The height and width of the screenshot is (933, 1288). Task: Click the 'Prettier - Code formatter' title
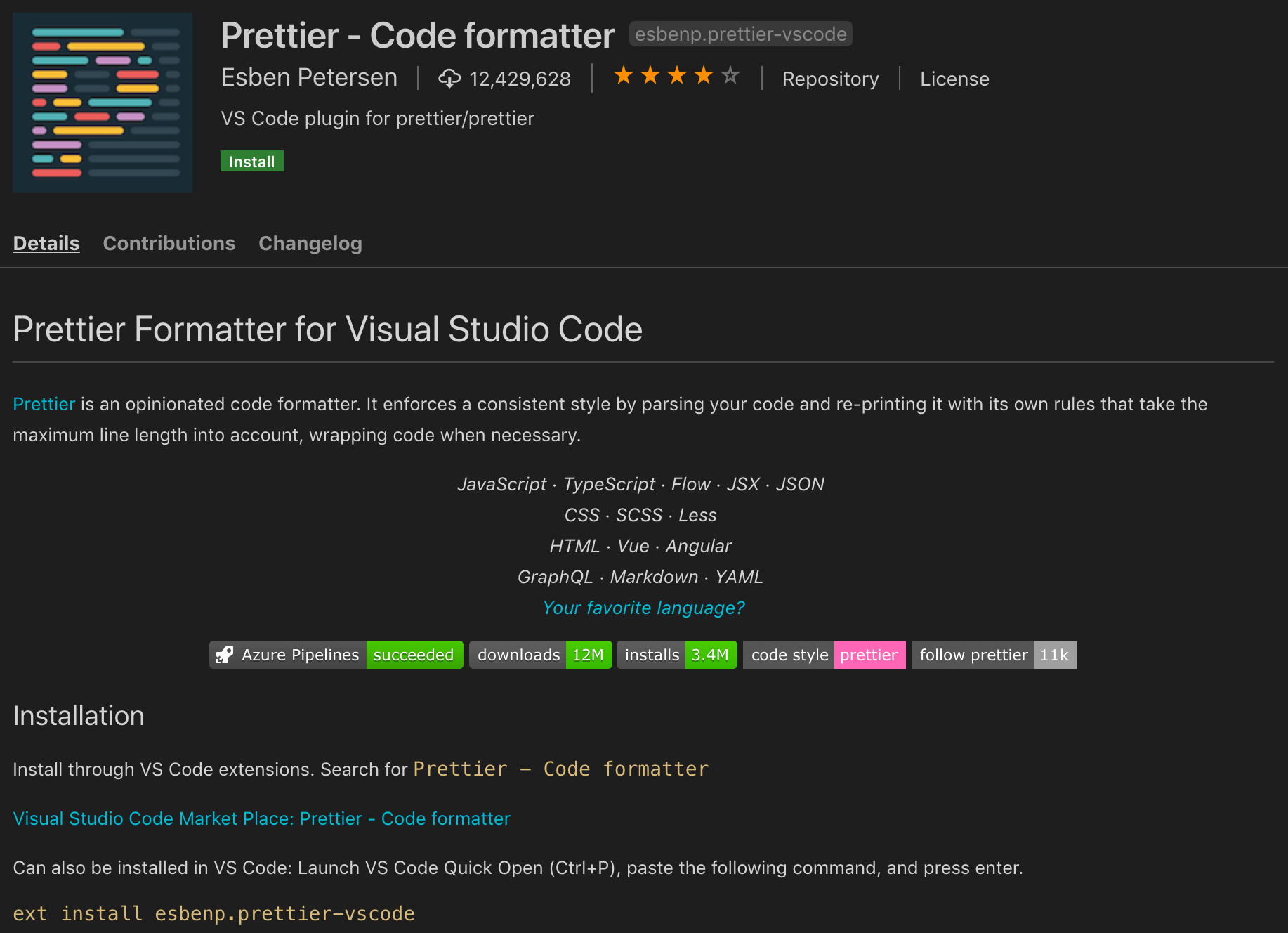tap(417, 35)
